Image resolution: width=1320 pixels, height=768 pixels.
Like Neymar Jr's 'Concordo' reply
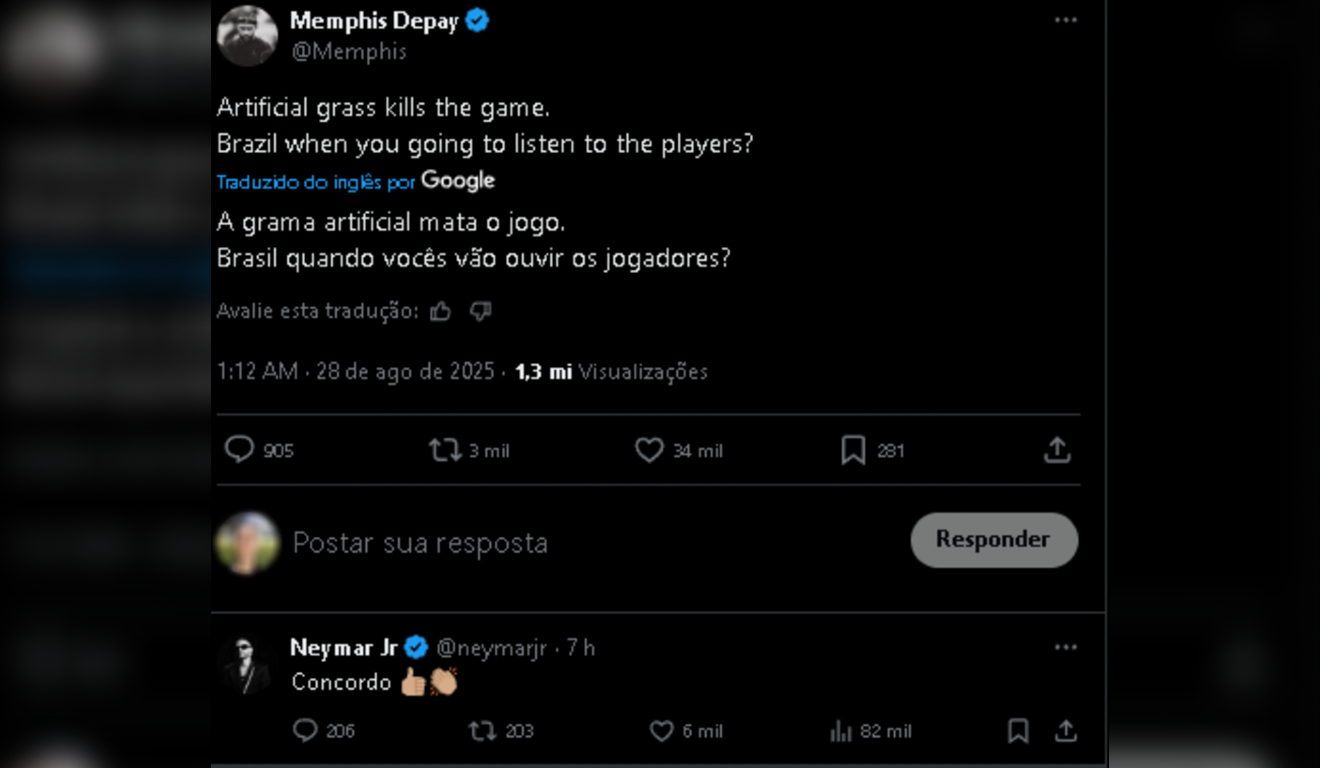point(662,731)
